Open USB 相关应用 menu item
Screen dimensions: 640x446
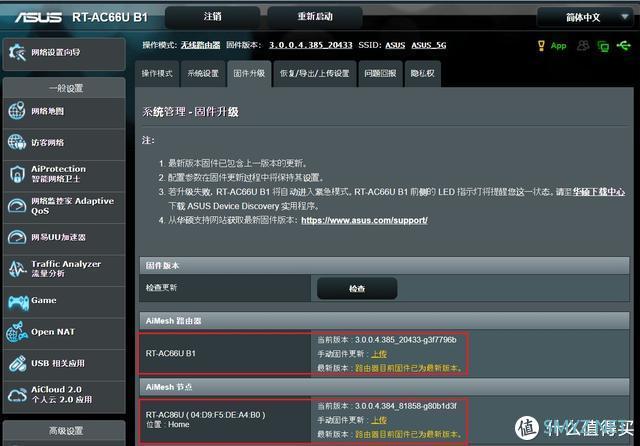pos(64,363)
